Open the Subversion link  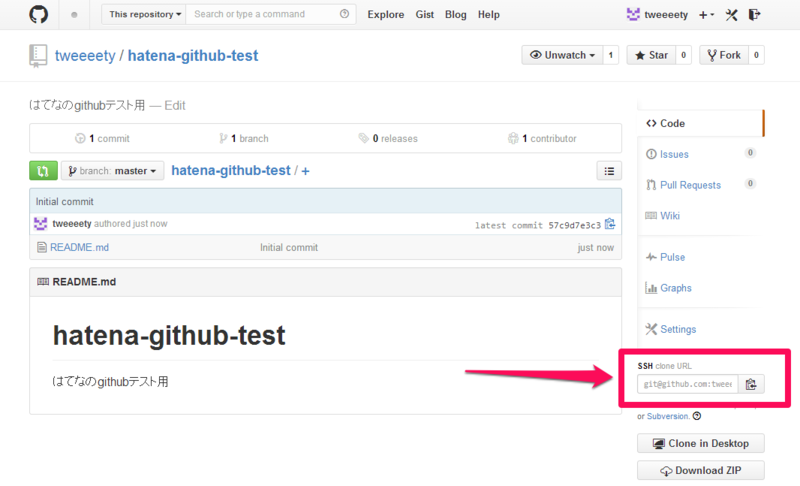(x=668, y=416)
